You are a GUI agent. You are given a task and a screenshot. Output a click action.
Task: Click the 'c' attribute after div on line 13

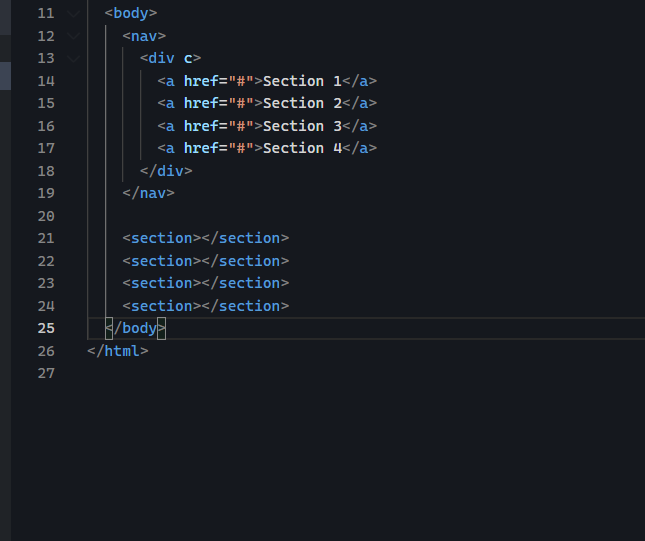point(188,58)
